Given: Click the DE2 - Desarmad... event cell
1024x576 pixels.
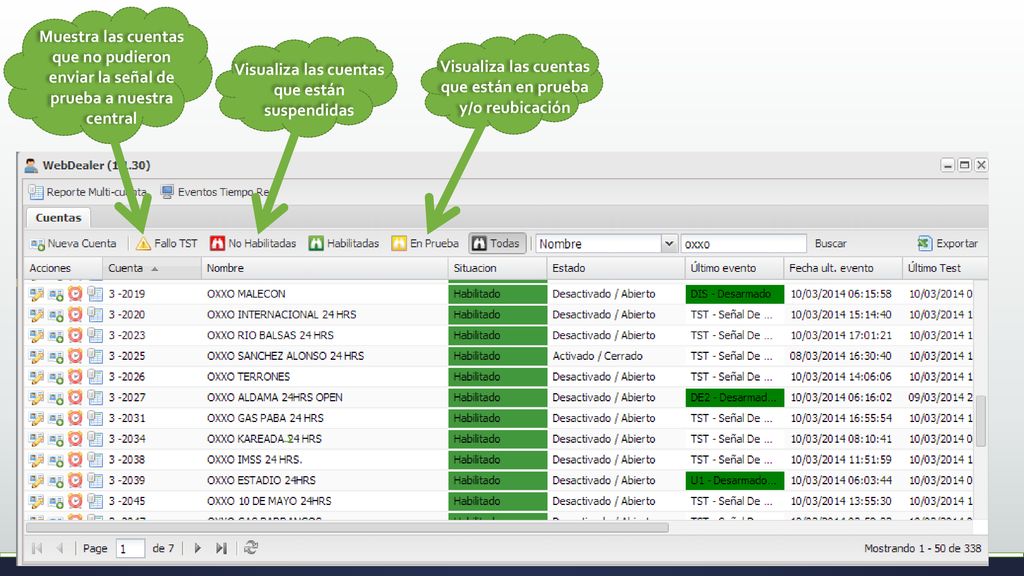Looking at the screenshot, I should click(x=735, y=398).
